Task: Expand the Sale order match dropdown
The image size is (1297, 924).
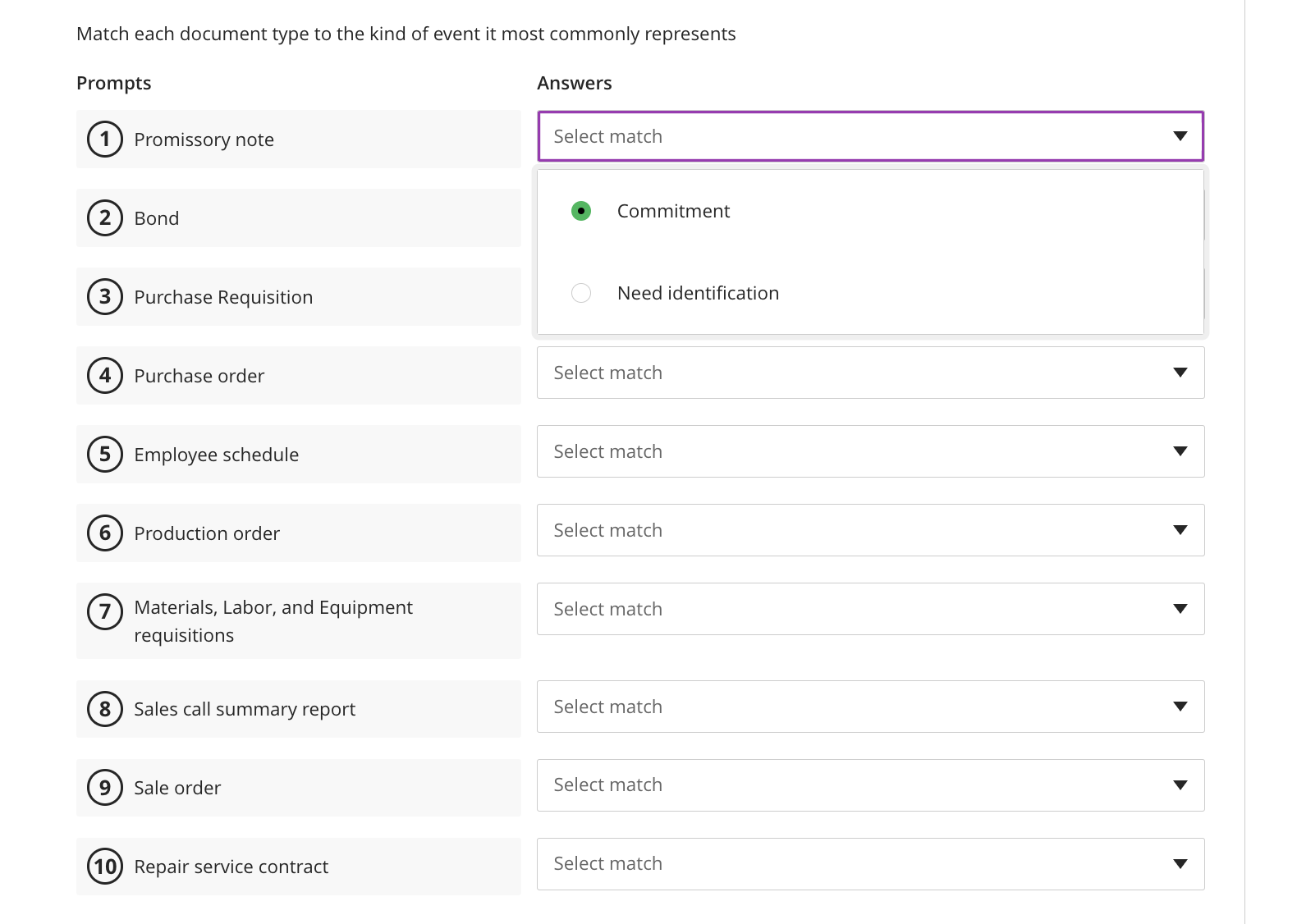Action: [870, 785]
